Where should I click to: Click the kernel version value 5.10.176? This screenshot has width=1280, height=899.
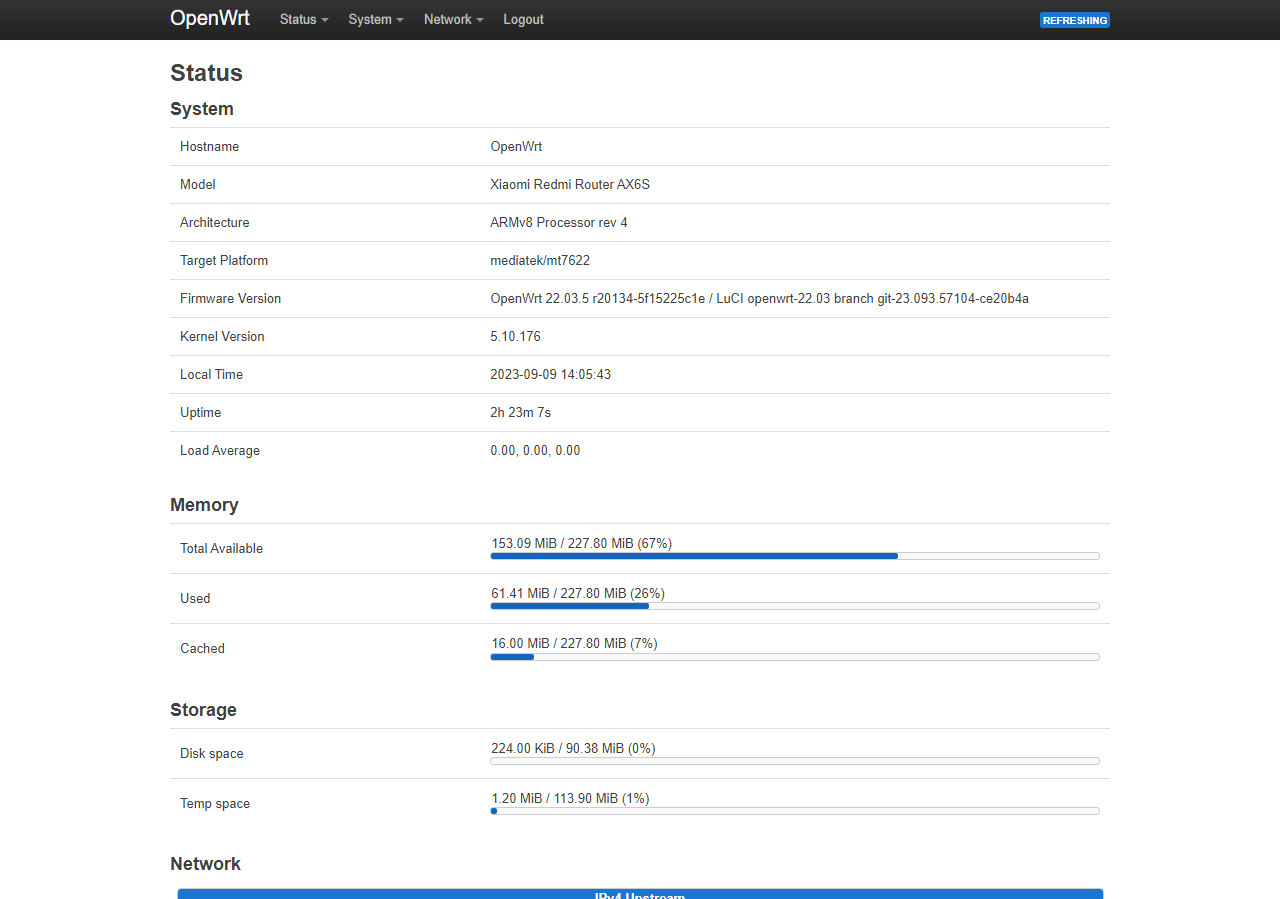(x=515, y=337)
